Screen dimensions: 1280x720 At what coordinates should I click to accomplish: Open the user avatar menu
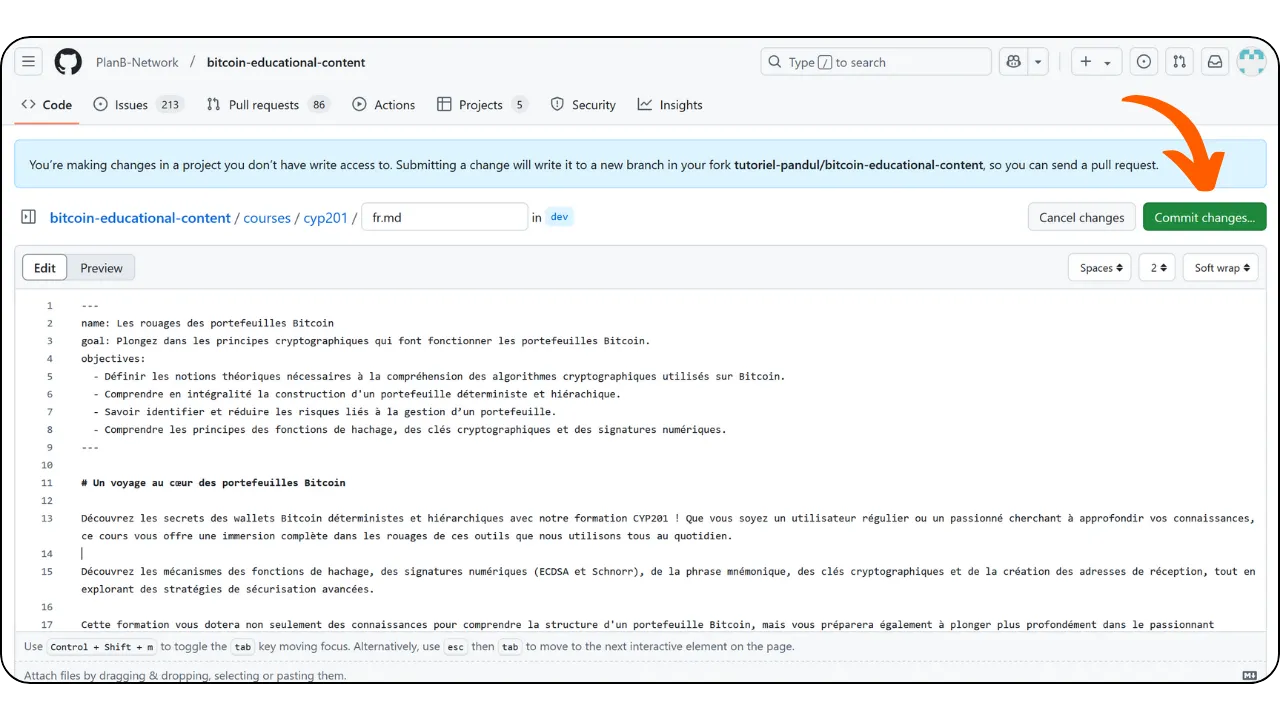(1252, 62)
